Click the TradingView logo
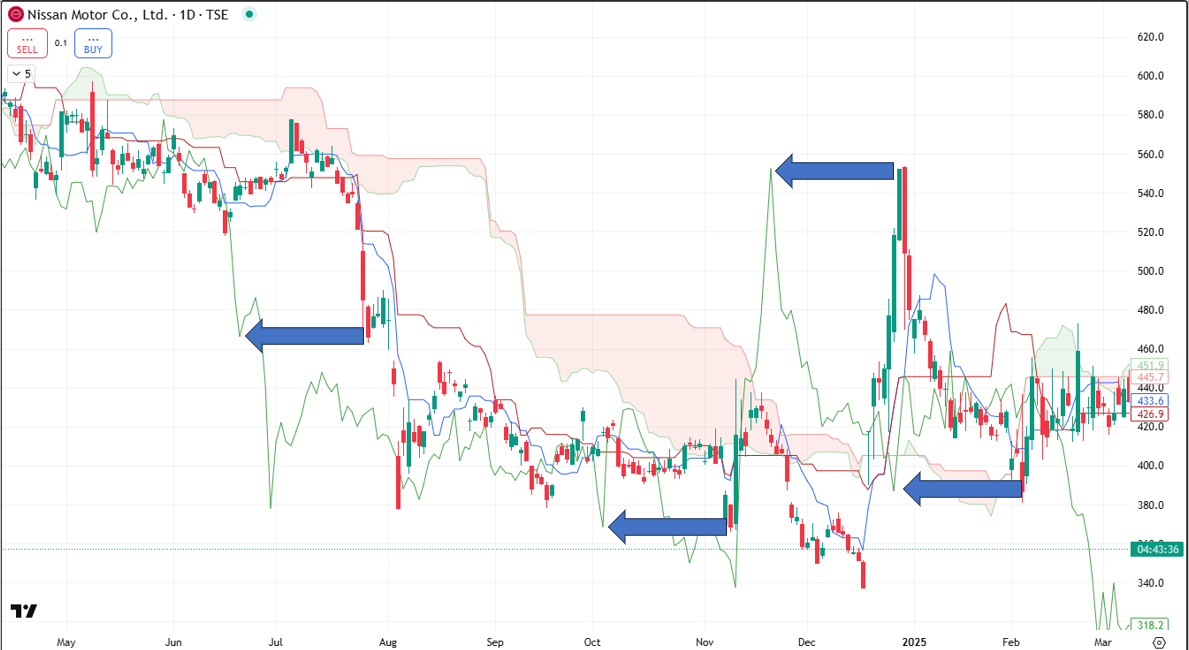 tap(24, 611)
